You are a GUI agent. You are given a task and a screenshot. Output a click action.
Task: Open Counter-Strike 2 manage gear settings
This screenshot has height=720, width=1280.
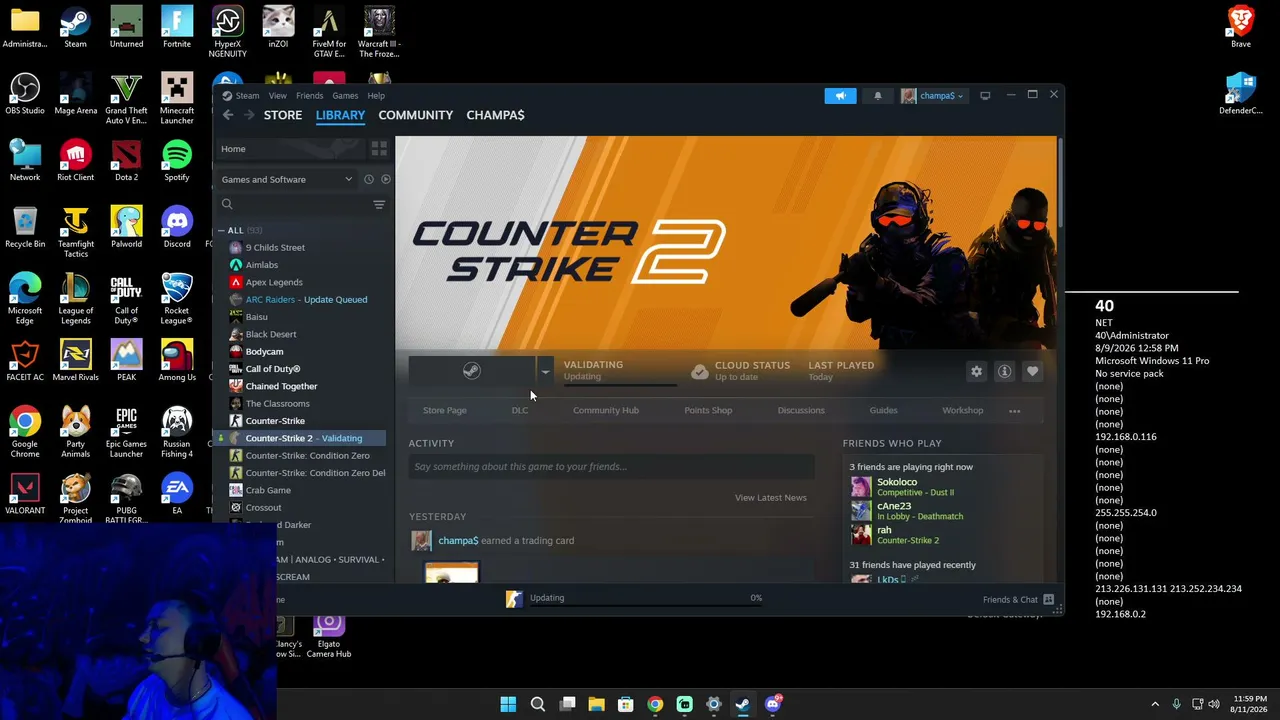point(976,371)
